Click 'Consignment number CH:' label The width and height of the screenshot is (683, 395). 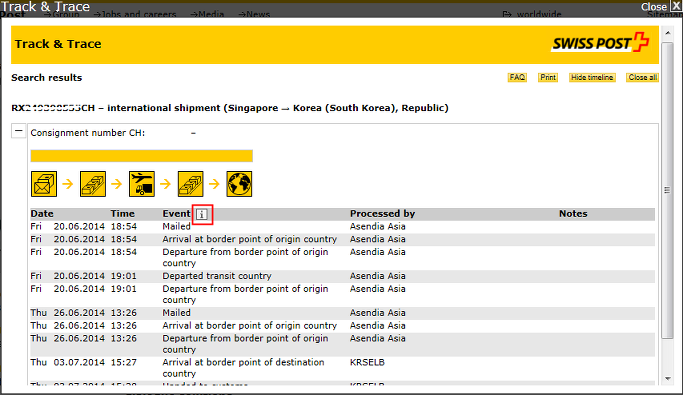tap(88, 133)
